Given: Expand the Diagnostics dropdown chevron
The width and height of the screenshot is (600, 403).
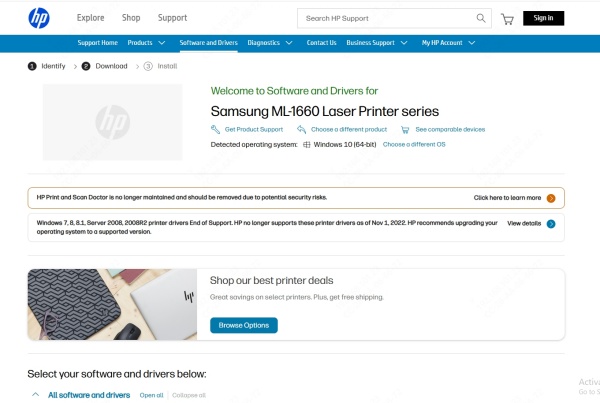Looking at the screenshot, I should click(x=289, y=43).
